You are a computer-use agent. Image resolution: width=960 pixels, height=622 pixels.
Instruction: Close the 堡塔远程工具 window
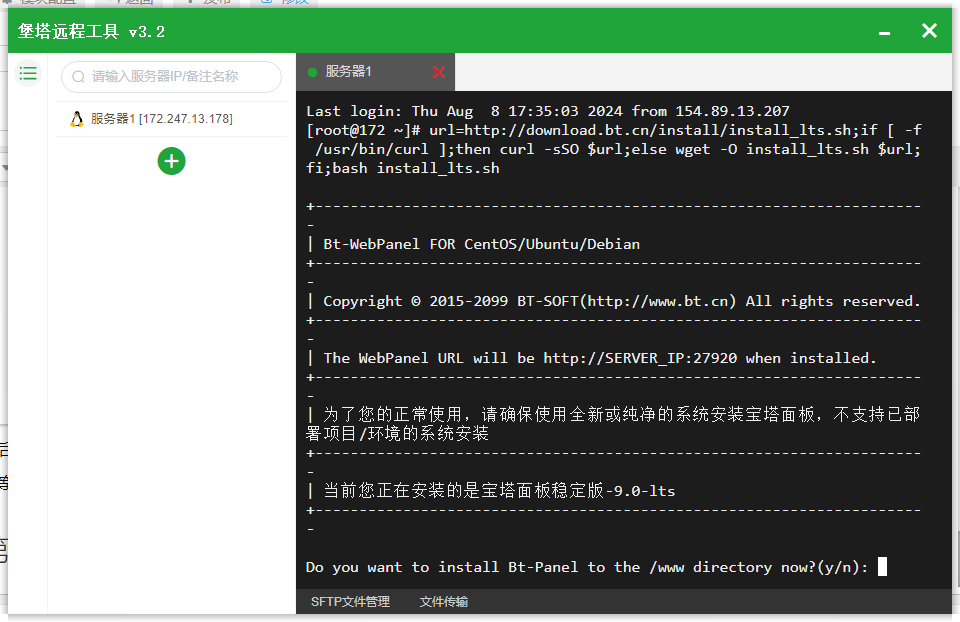(929, 31)
